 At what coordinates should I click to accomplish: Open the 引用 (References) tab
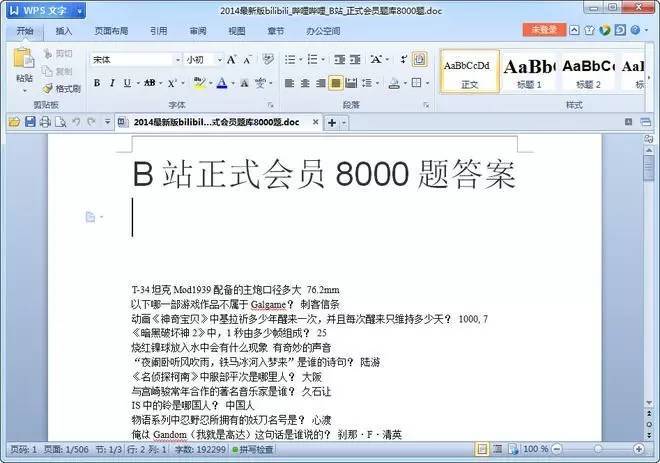158,31
